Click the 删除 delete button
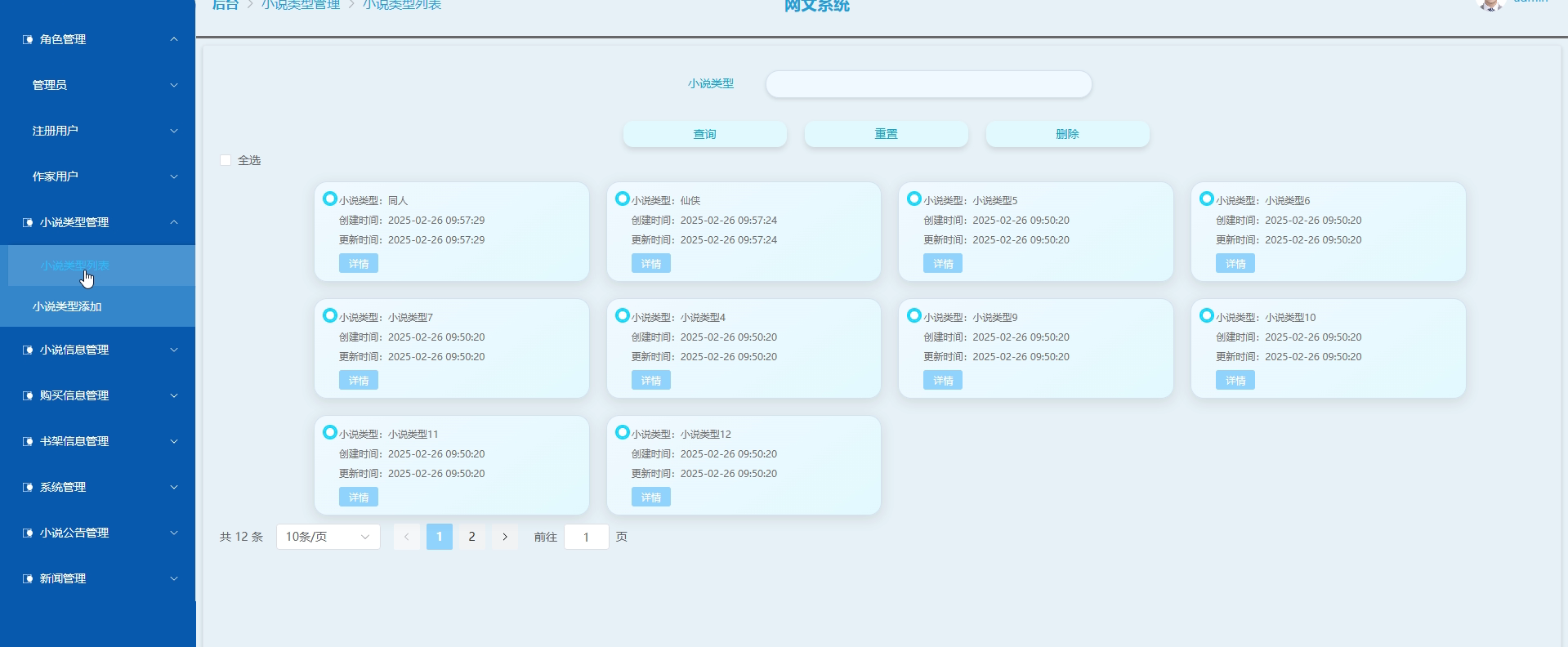This screenshot has height=647, width=1568. [1067, 134]
